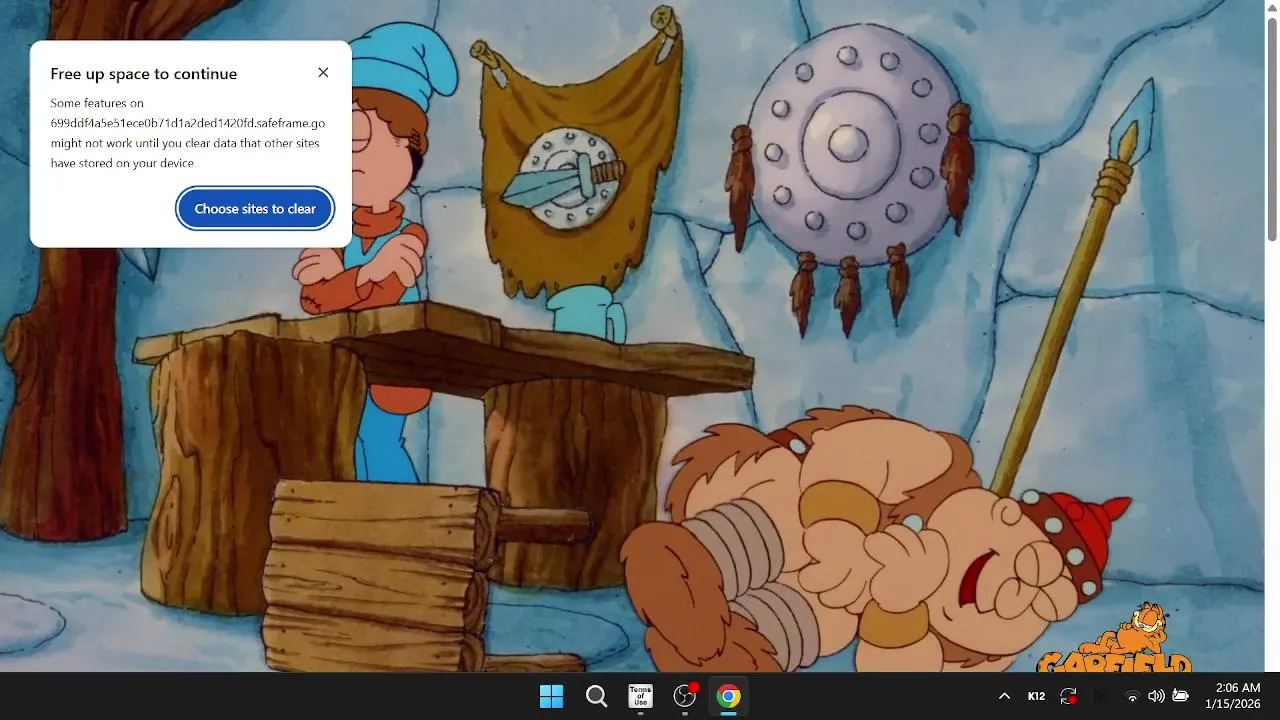Close the Free up space popup
The image size is (1280, 720).
(323, 73)
